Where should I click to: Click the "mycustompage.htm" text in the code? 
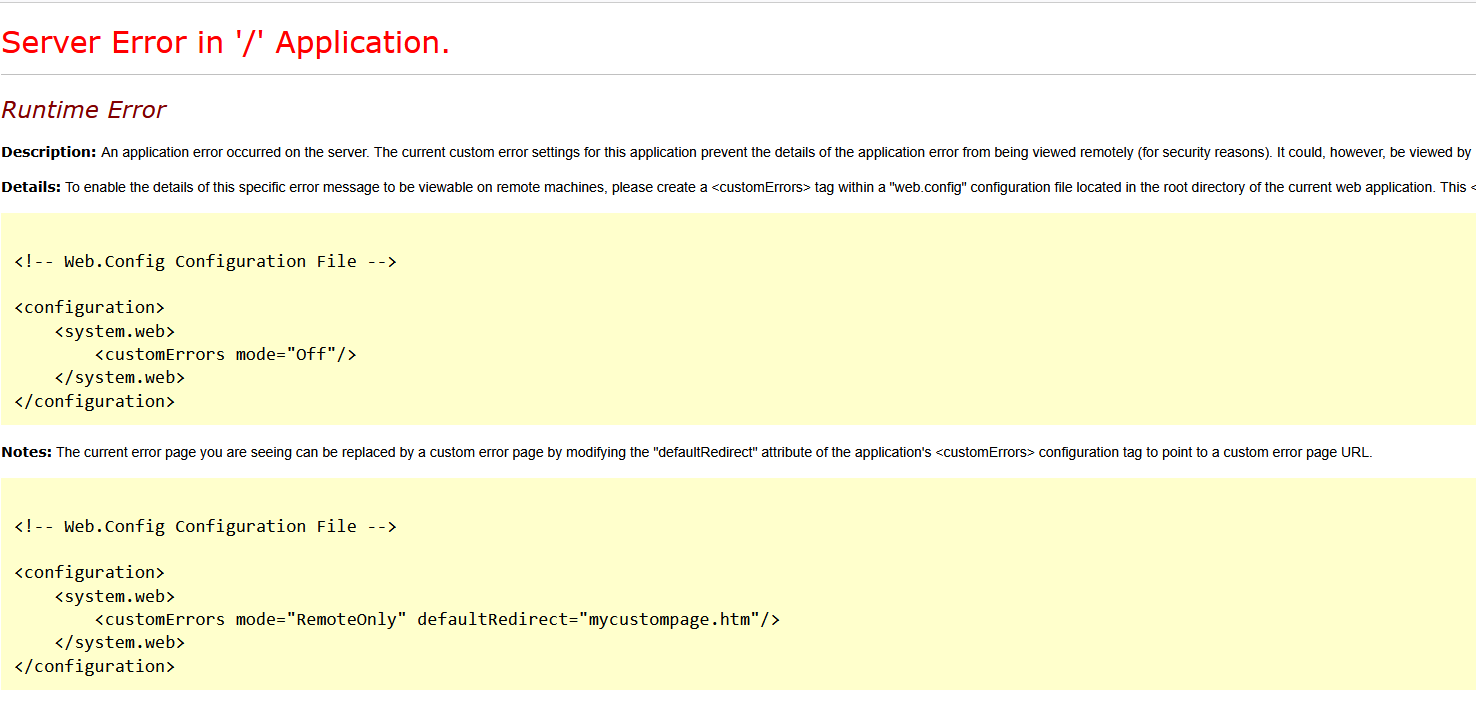pyautogui.click(x=669, y=619)
